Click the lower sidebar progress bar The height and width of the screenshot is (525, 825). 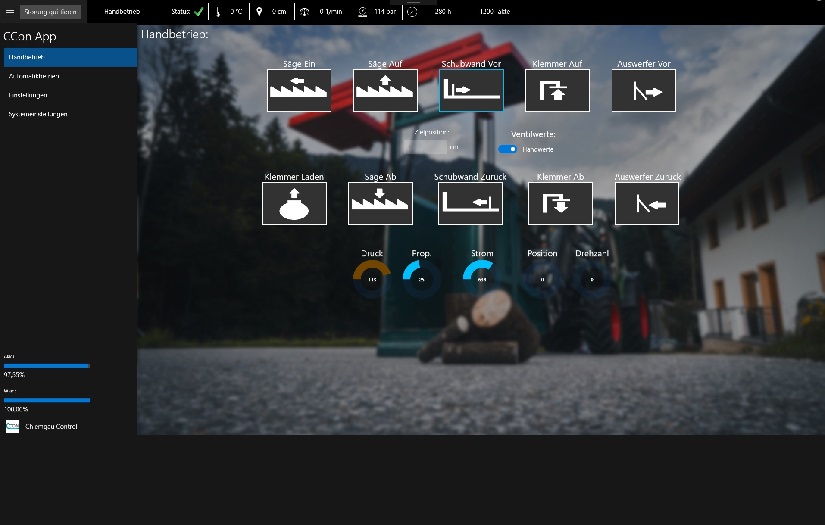tap(47, 400)
